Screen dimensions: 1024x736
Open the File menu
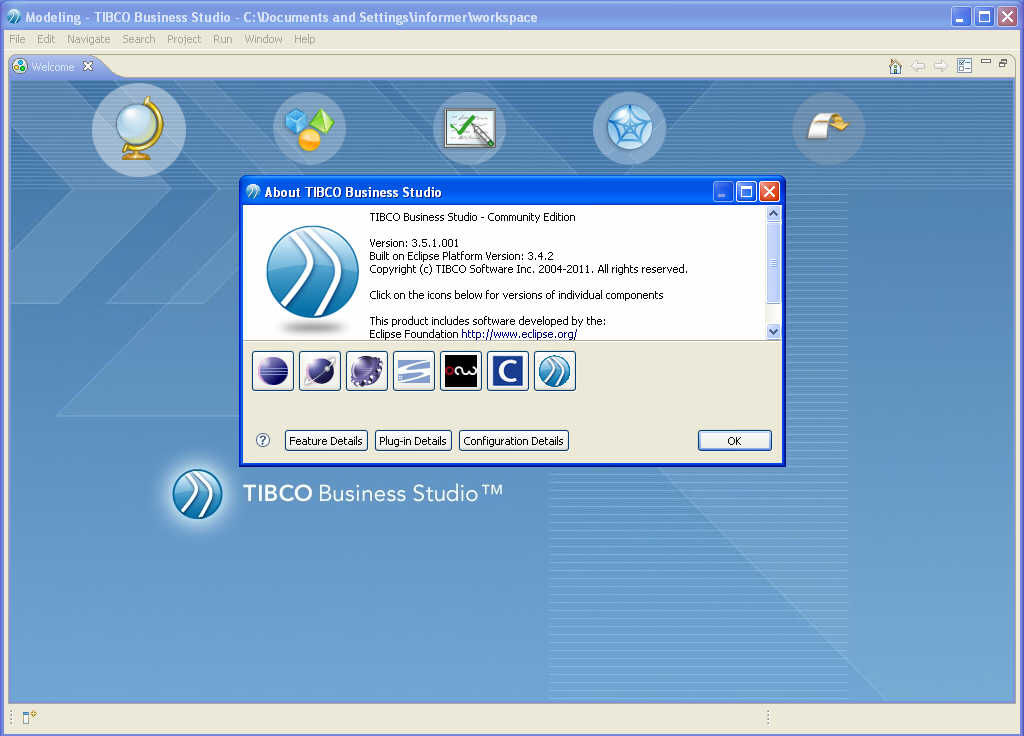click(16, 39)
